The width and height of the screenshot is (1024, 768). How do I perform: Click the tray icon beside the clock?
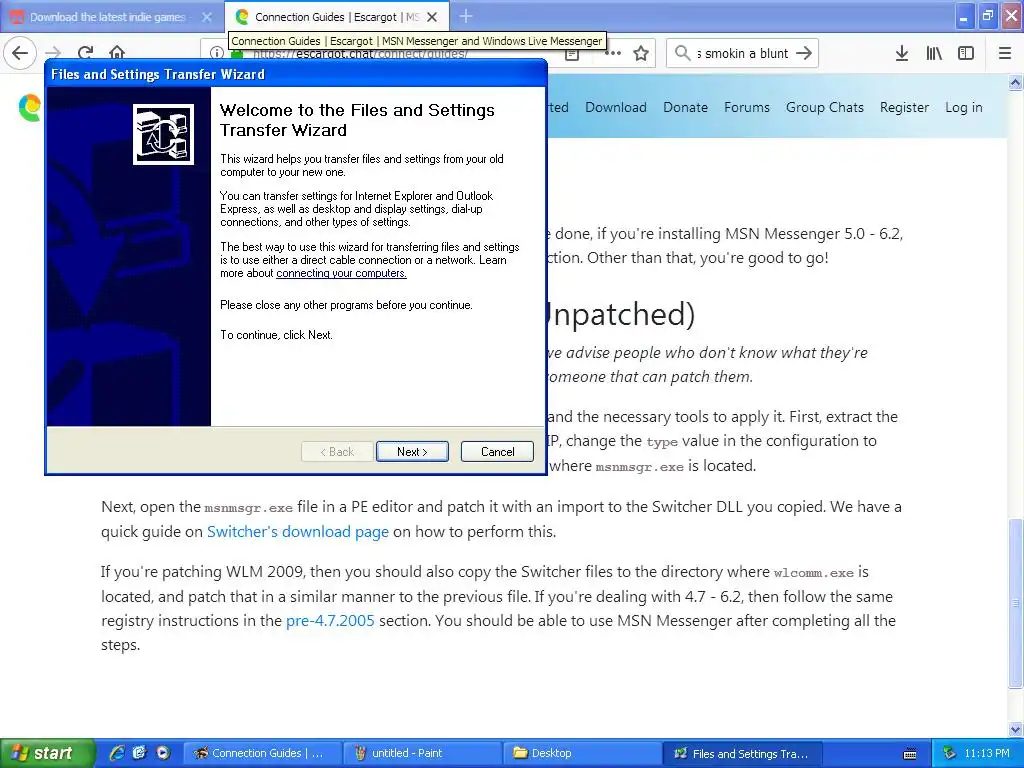[950, 753]
